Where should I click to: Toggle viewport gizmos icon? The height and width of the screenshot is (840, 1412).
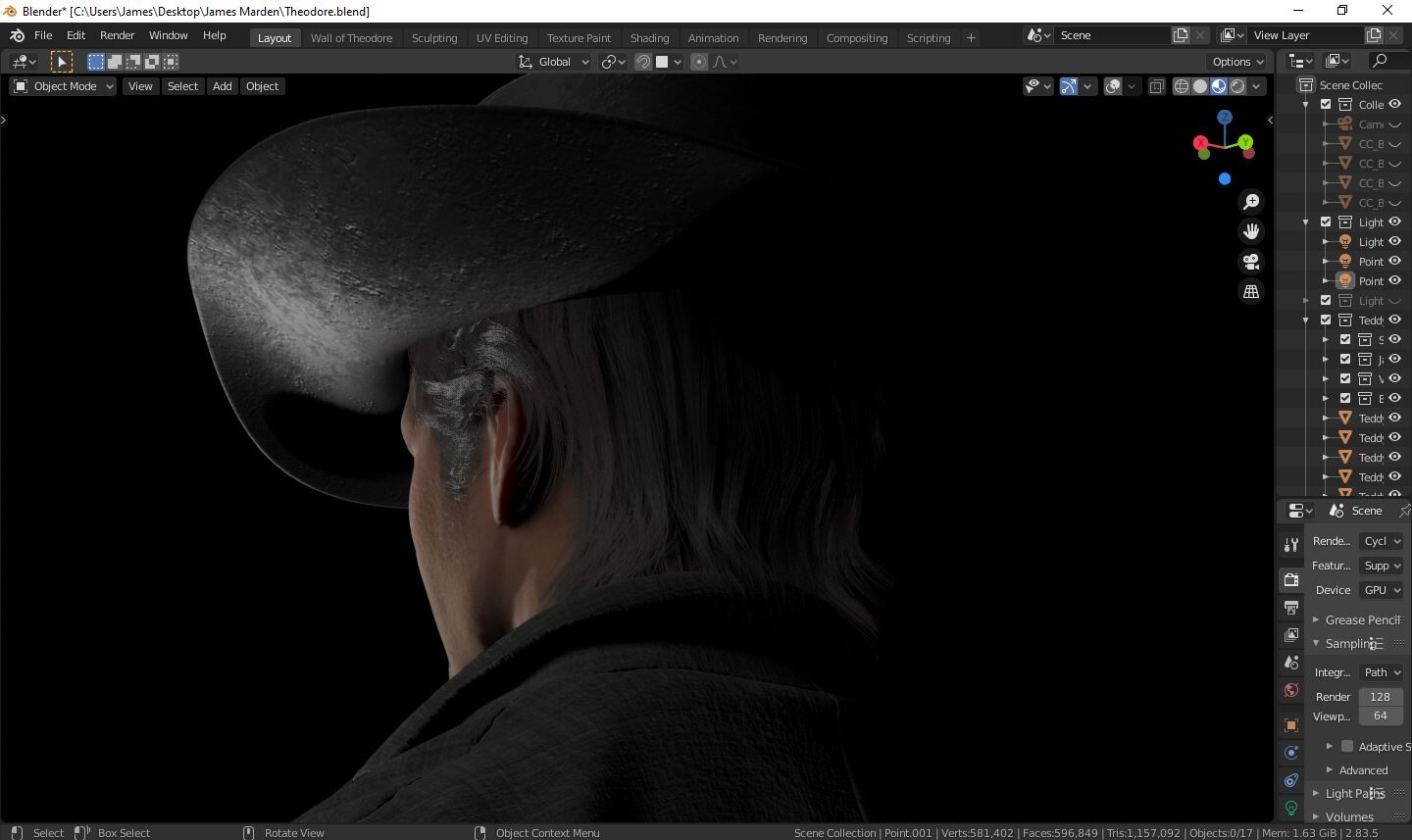[x=1069, y=86]
